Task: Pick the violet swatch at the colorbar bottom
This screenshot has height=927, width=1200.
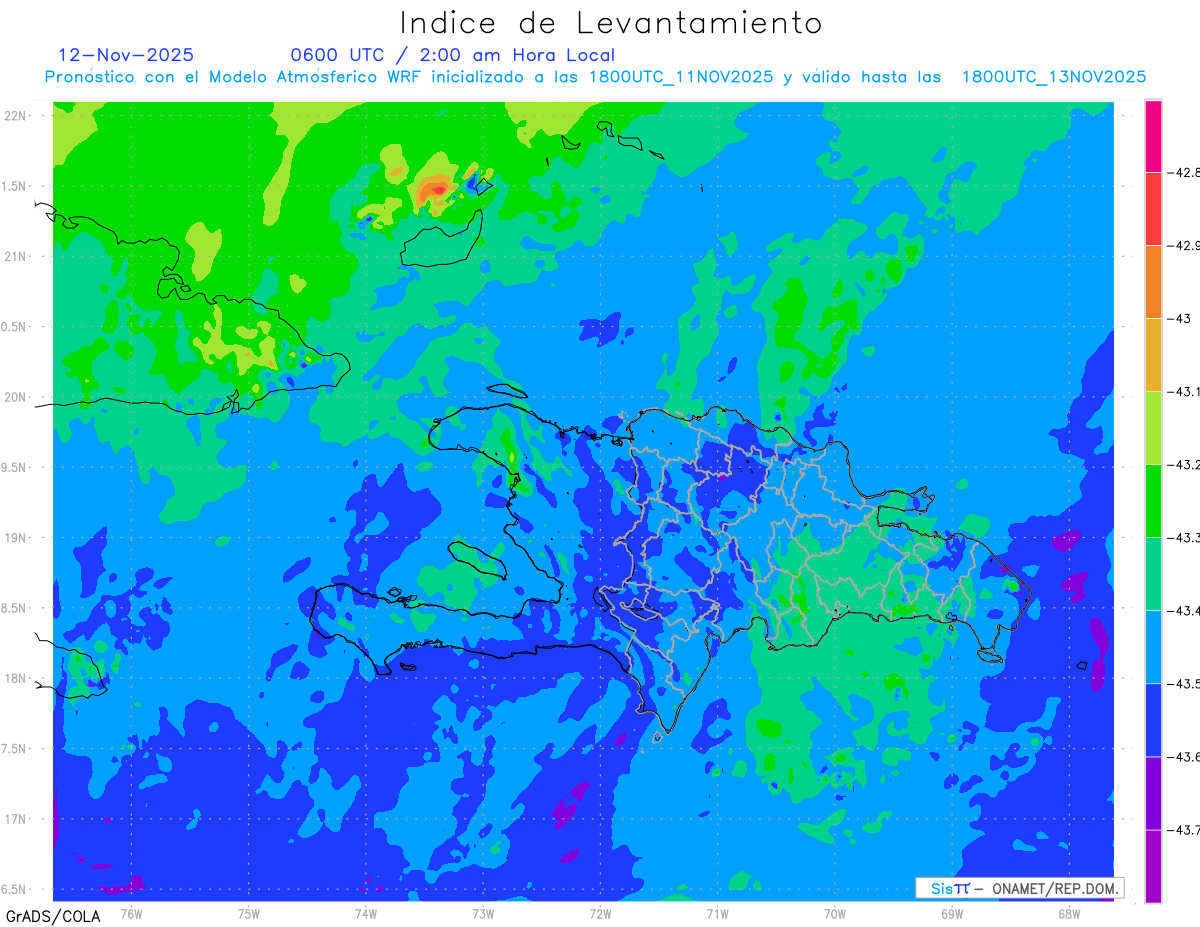Action: point(1153,865)
